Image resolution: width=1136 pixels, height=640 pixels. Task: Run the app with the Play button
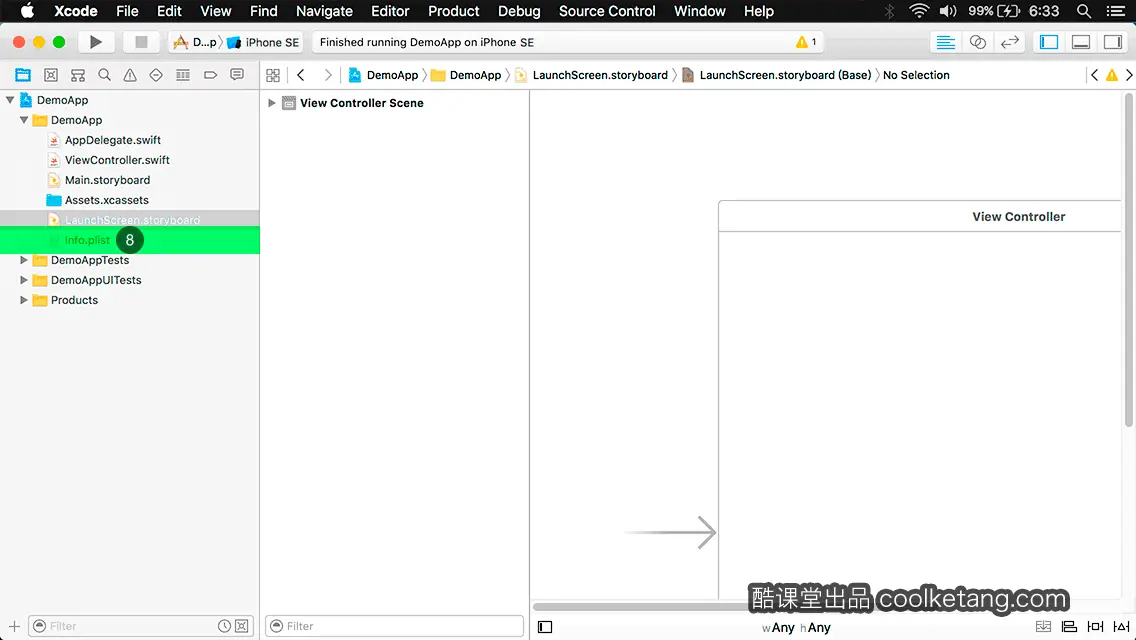pyautogui.click(x=95, y=42)
